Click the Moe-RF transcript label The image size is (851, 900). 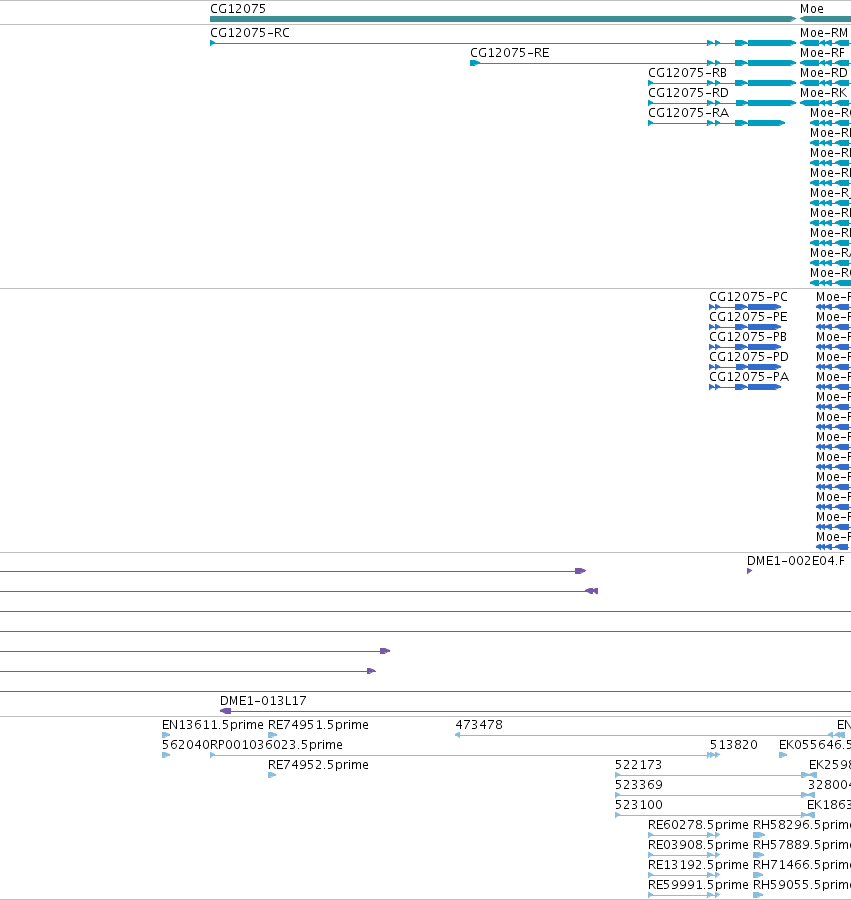coord(822,53)
